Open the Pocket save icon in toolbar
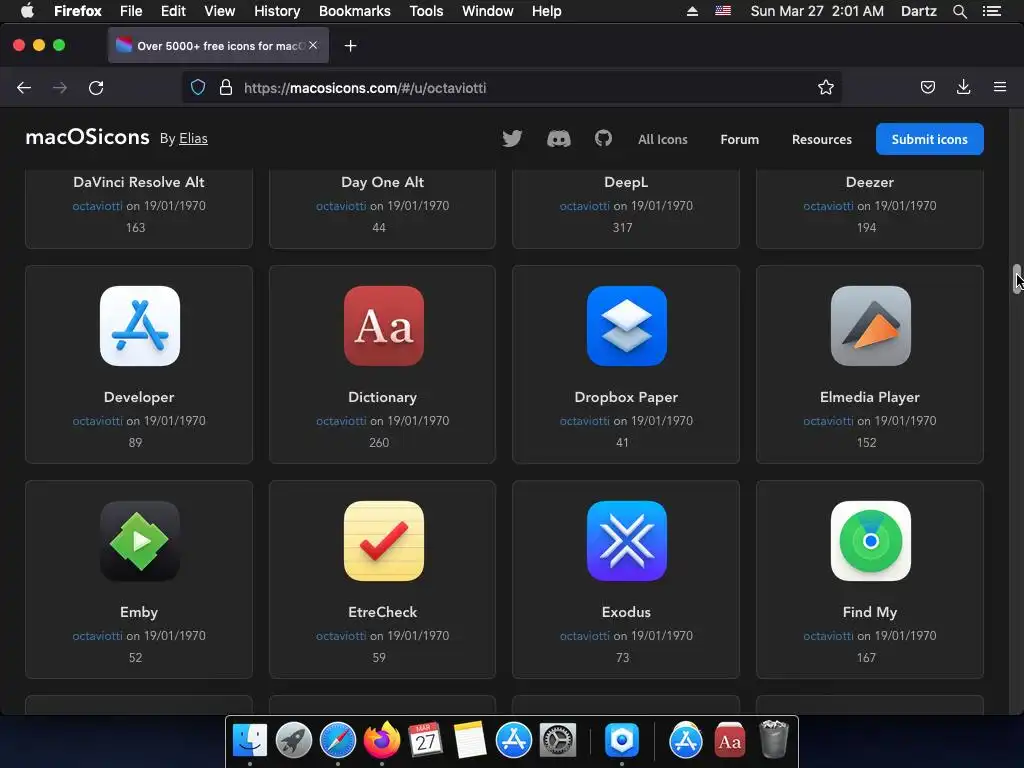 (x=927, y=88)
